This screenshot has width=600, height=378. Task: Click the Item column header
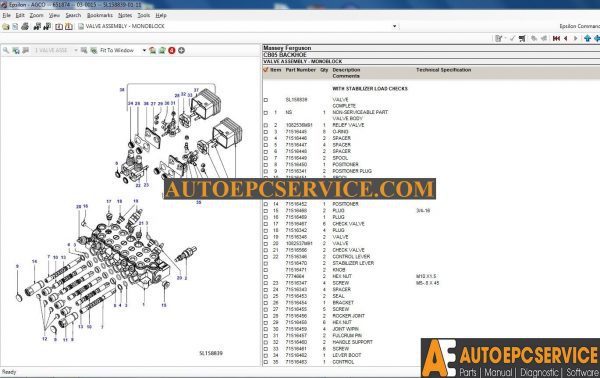(276, 70)
